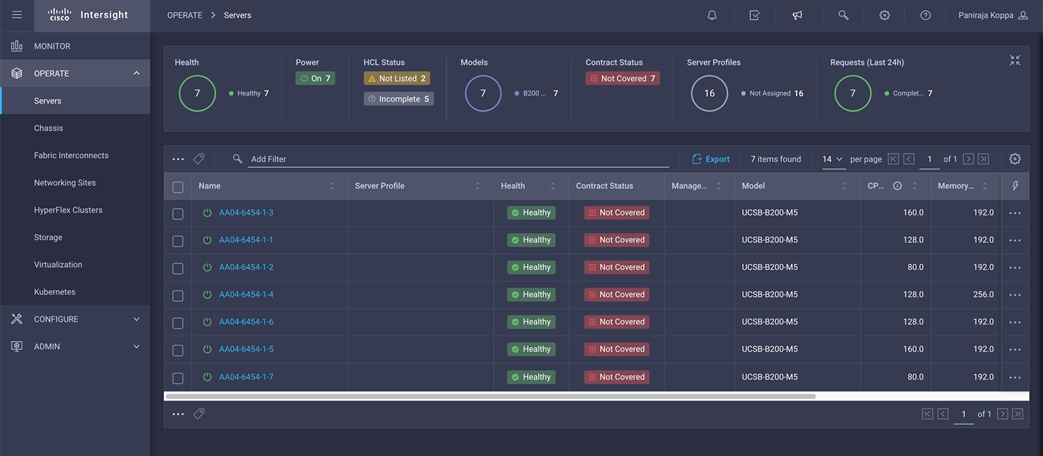Open row actions menu for AA04-6454-1-7

[1014, 378]
